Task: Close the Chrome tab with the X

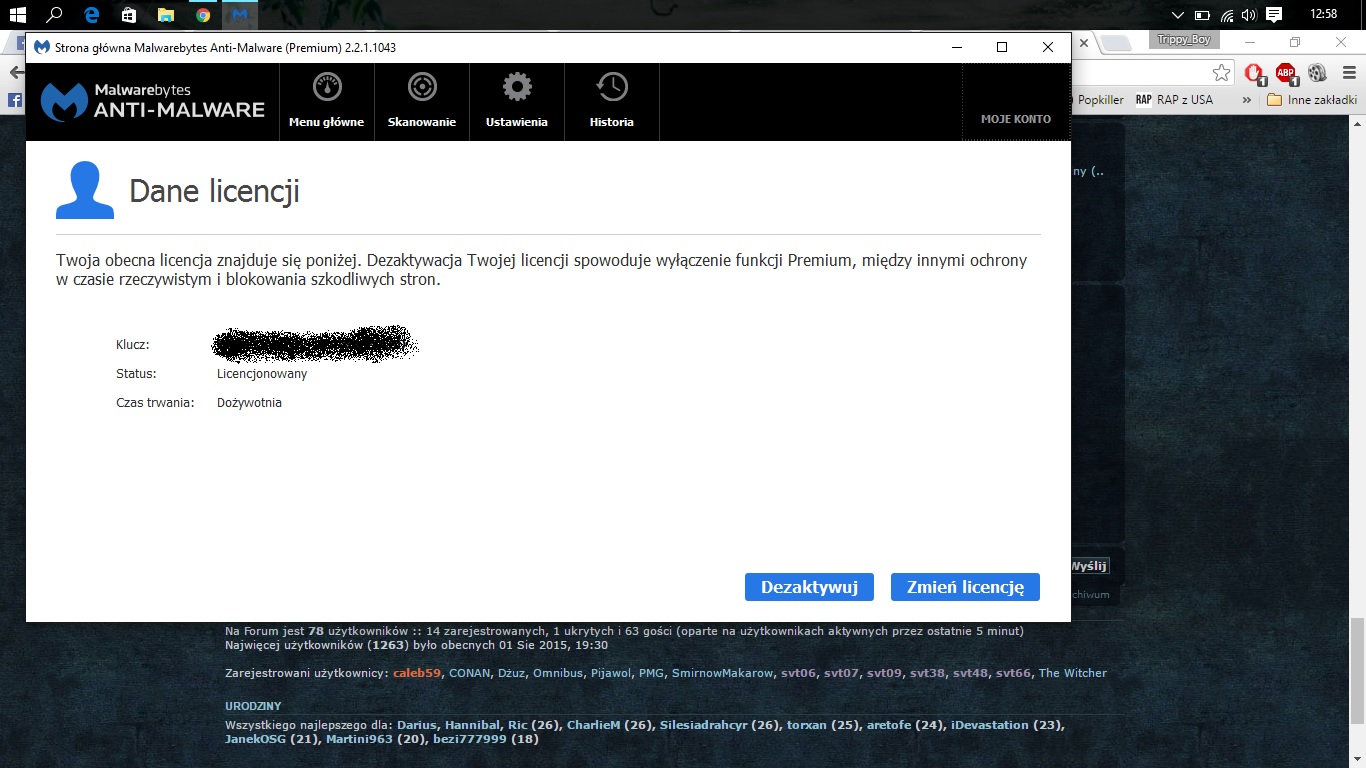Action: [x=1086, y=43]
